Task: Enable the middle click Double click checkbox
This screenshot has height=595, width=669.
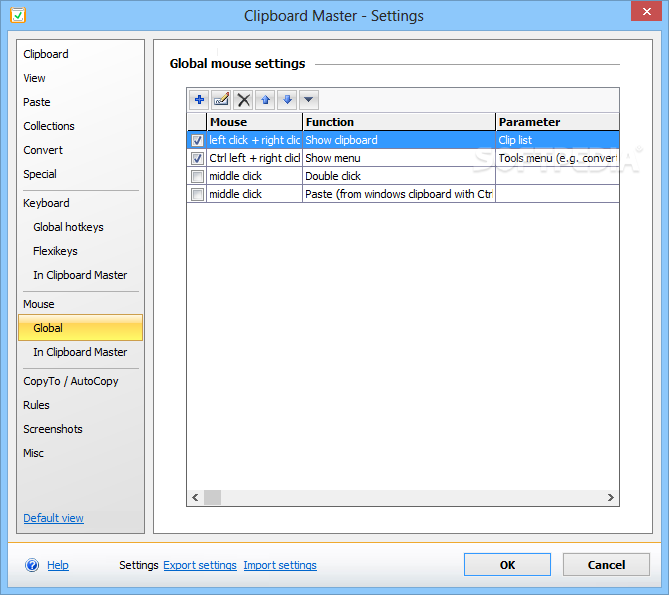Action: pos(197,176)
